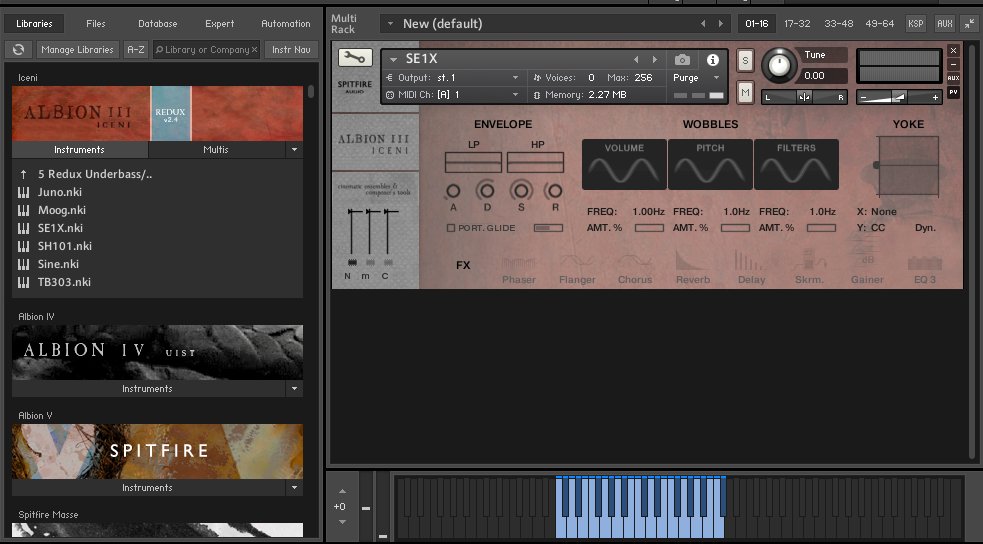The image size is (983, 544).
Task: Shift keyboard octave down arrow
Action: pyautogui.click(x=342, y=521)
